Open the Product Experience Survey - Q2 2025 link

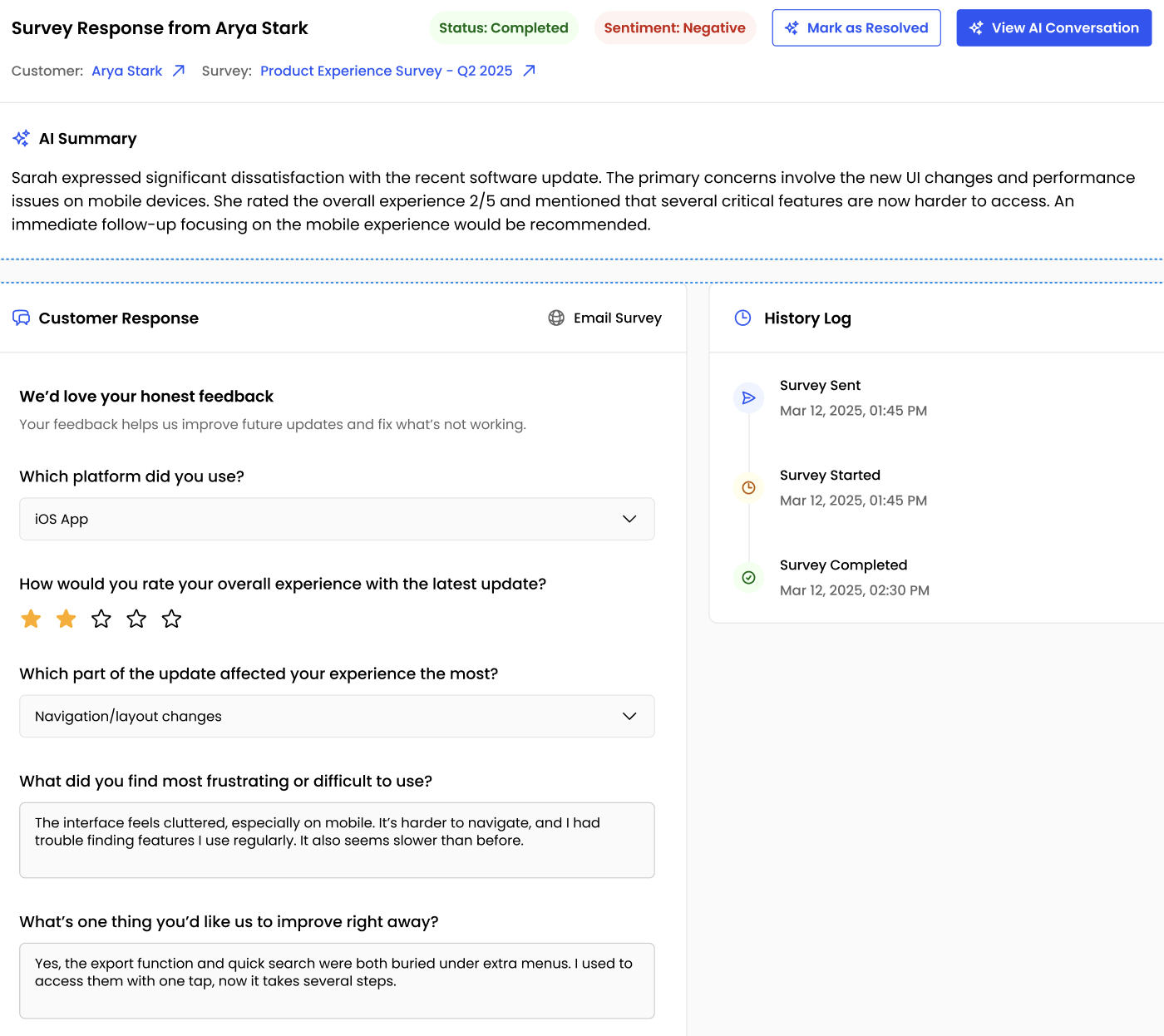pos(386,71)
